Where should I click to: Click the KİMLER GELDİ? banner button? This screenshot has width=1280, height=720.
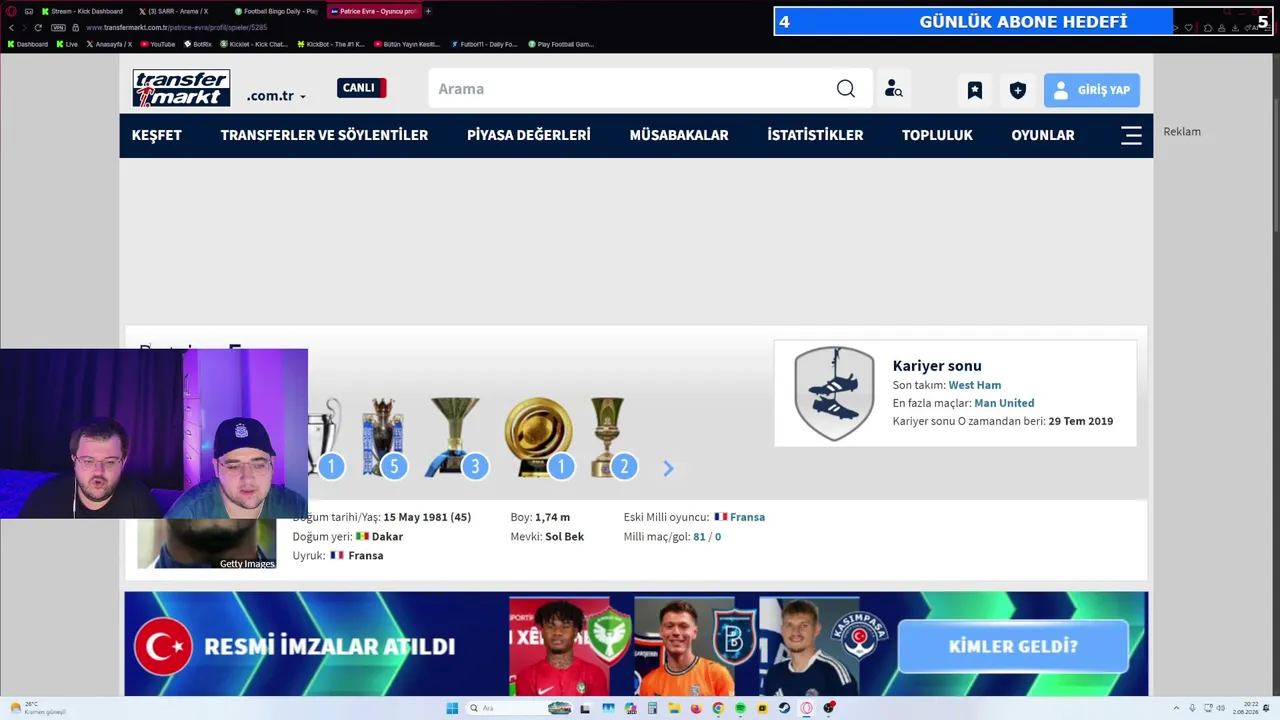coord(1013,646)
